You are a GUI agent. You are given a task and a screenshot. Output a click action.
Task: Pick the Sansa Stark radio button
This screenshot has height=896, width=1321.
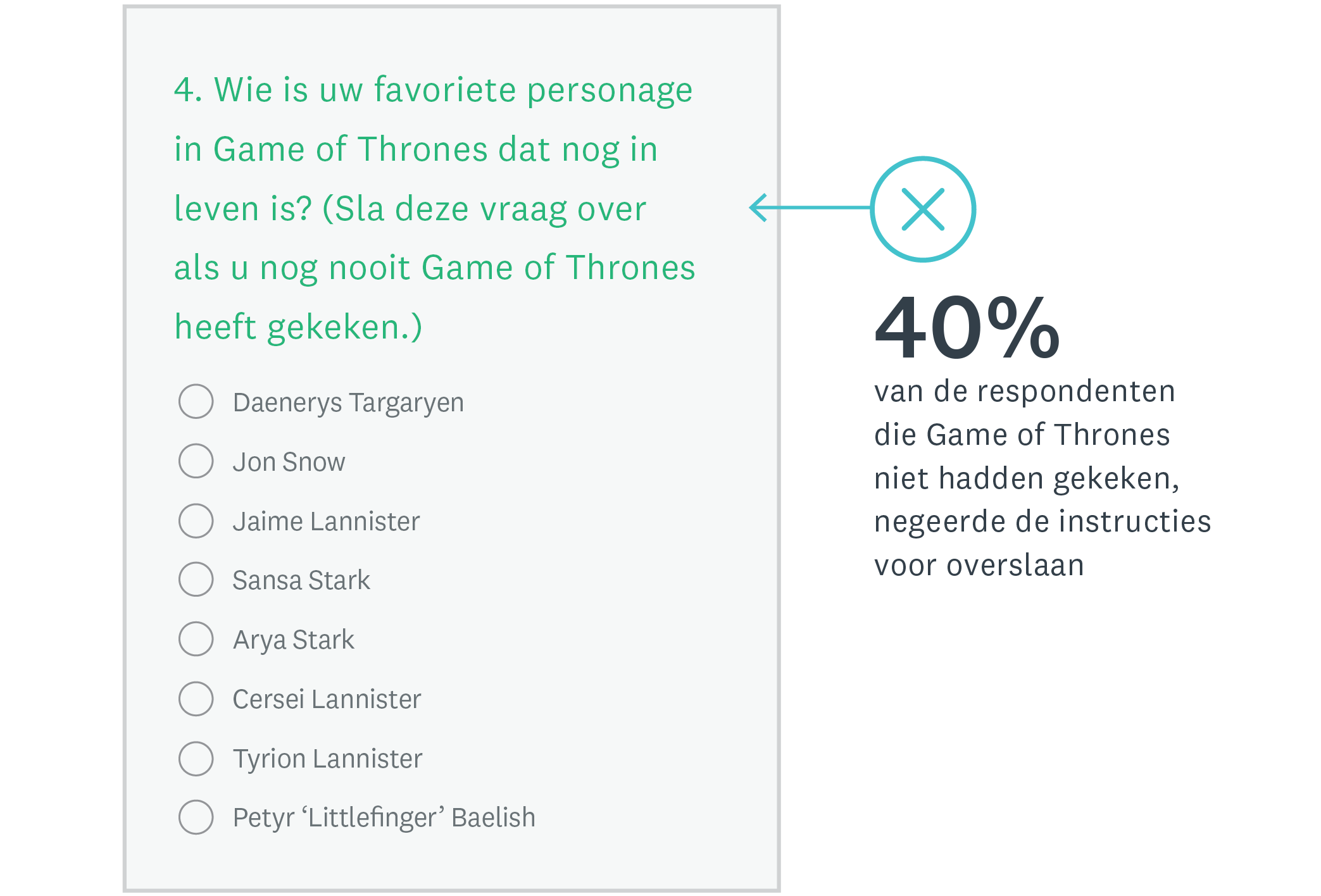click(196, 579)
